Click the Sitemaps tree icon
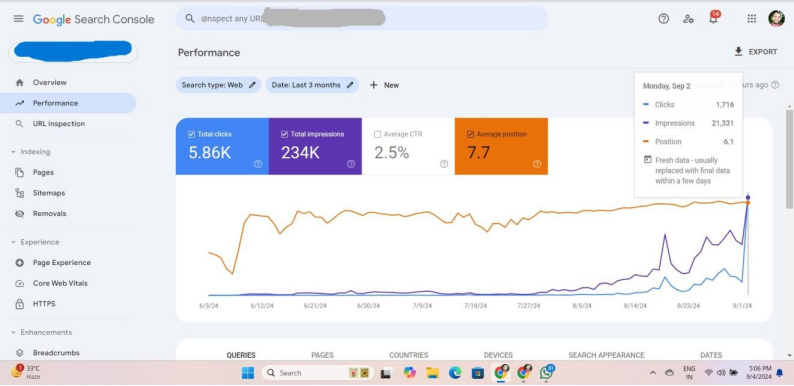 [19, 193]
